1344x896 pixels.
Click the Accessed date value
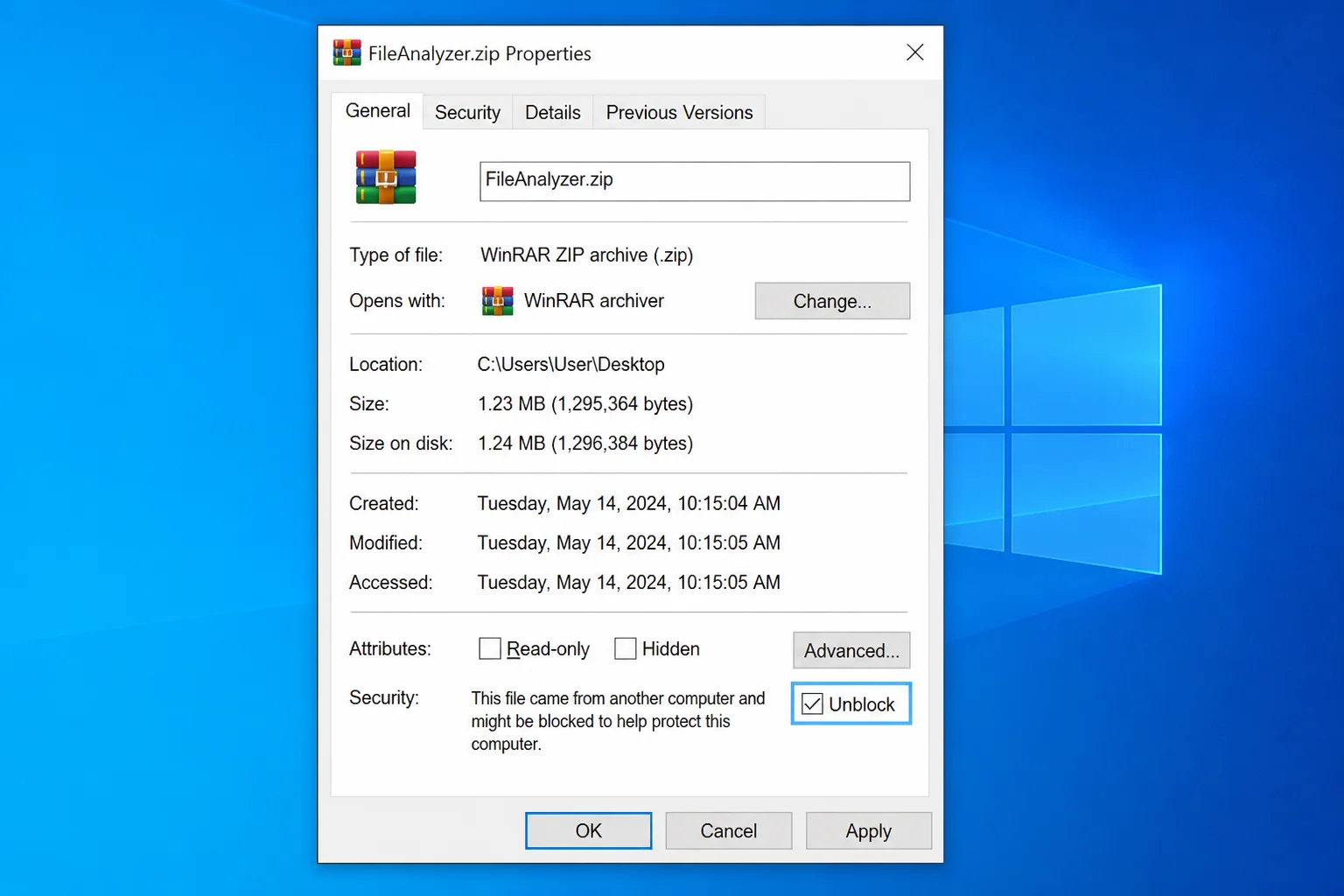click(x=629, y=583)
